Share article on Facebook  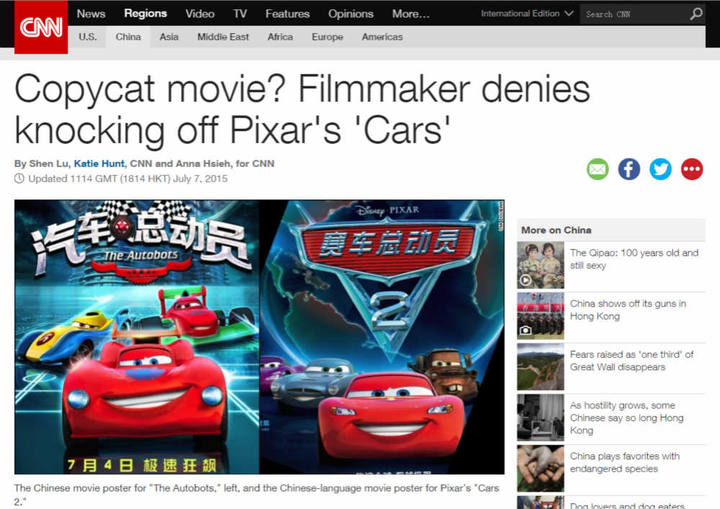coord(629,169)
